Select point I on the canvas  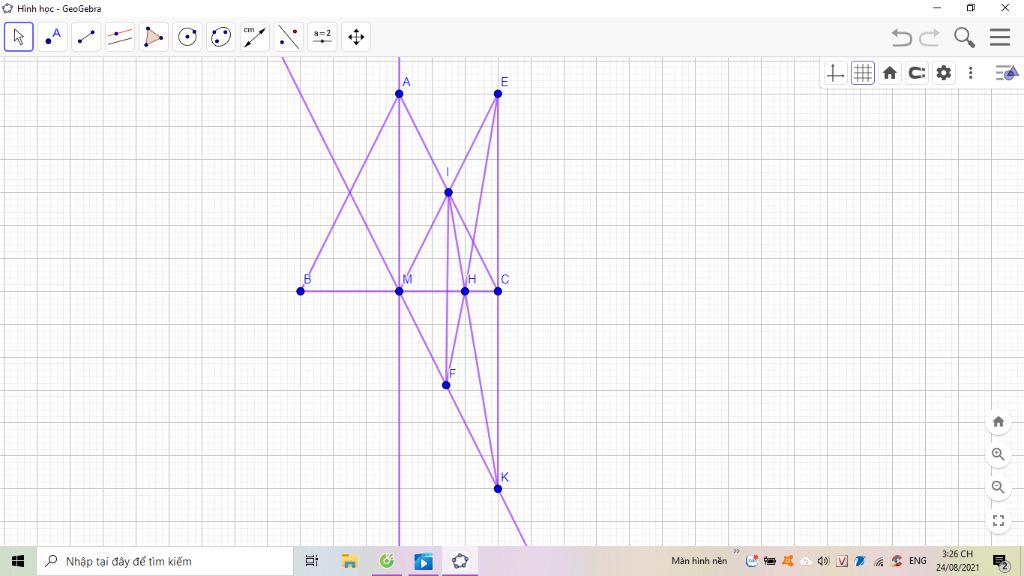[x=448, y=193]
